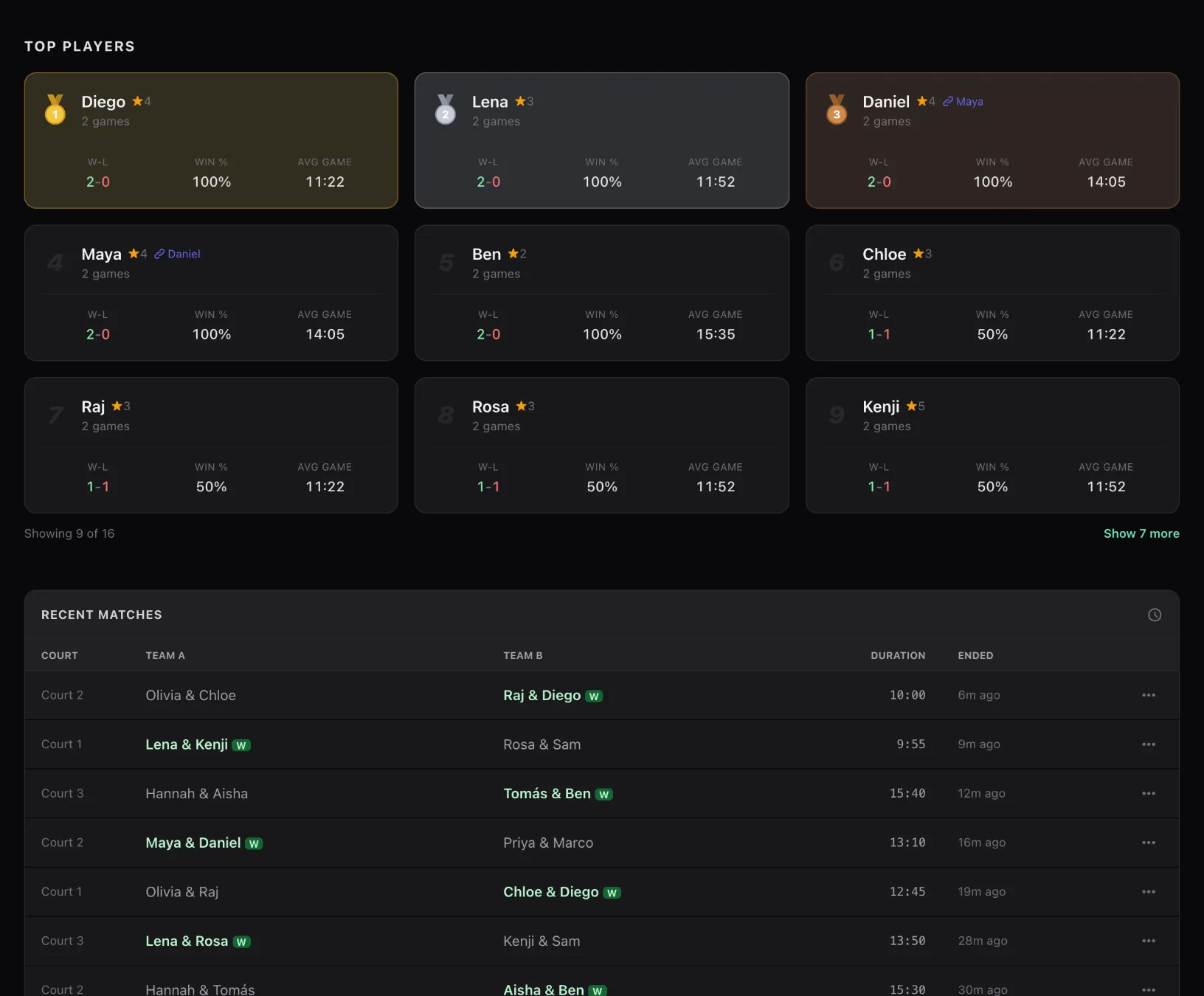
Task: Click the W winner badge next to Raj & Diego
Action: tap(594, 696)
